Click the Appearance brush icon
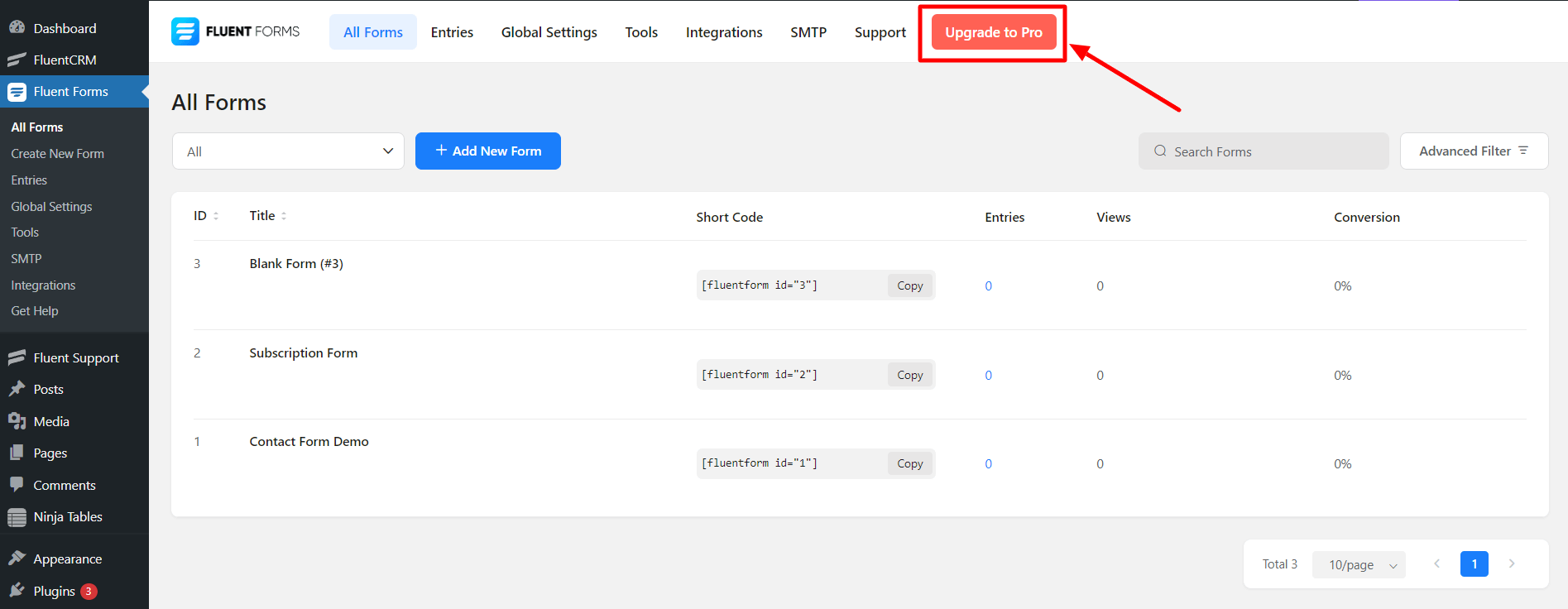Image resolution: width=1568 pixels, height=609 pixels. pyautogui.click(x=17, y=559)
